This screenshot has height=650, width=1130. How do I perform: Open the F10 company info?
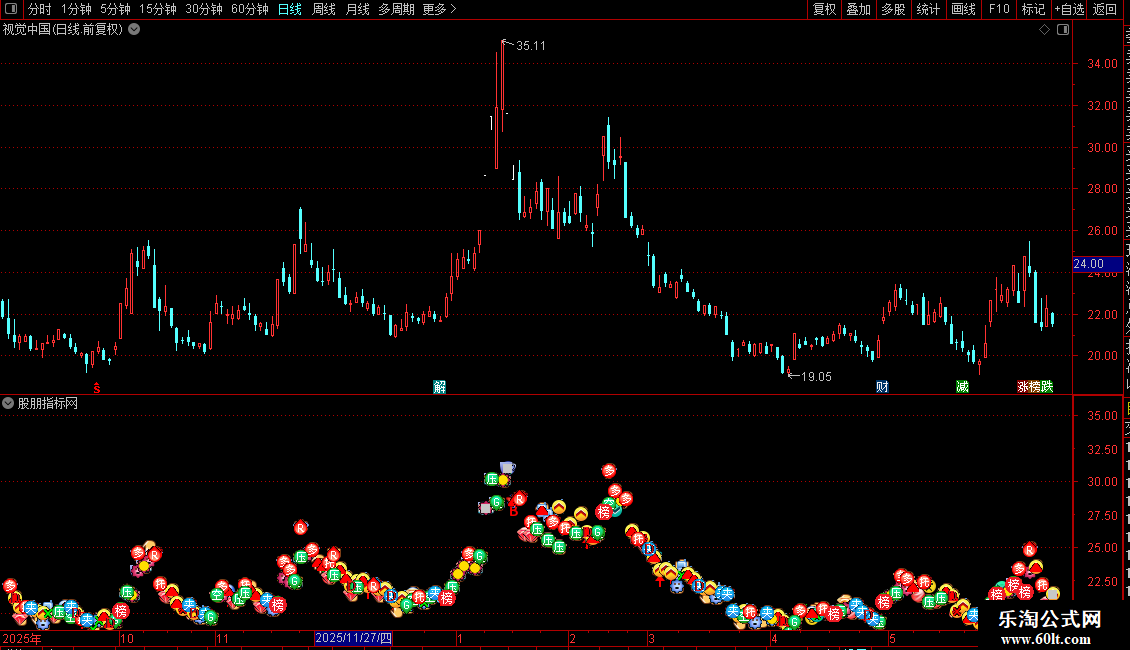point(999,9)
